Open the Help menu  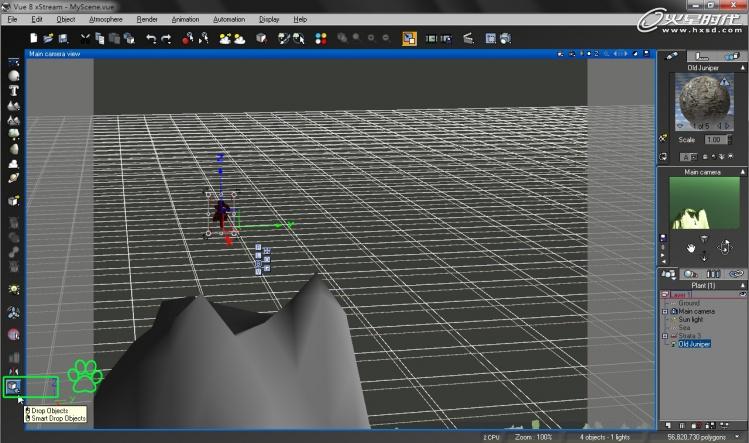click(x=300, y=19)
